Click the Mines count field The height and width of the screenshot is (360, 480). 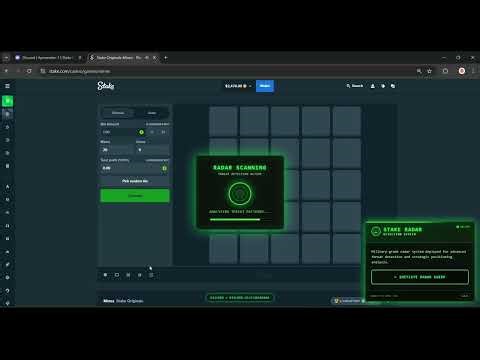(x=117, y=150)
